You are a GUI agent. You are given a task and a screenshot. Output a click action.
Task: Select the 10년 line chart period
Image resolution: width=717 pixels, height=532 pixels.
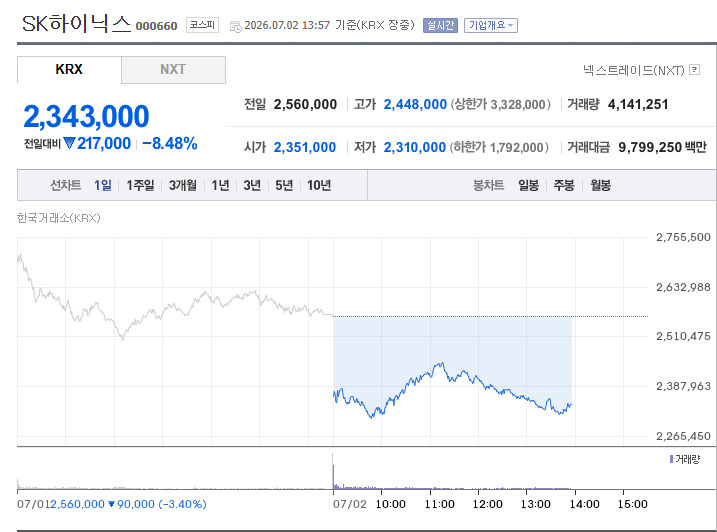click(x=319, y=185)
